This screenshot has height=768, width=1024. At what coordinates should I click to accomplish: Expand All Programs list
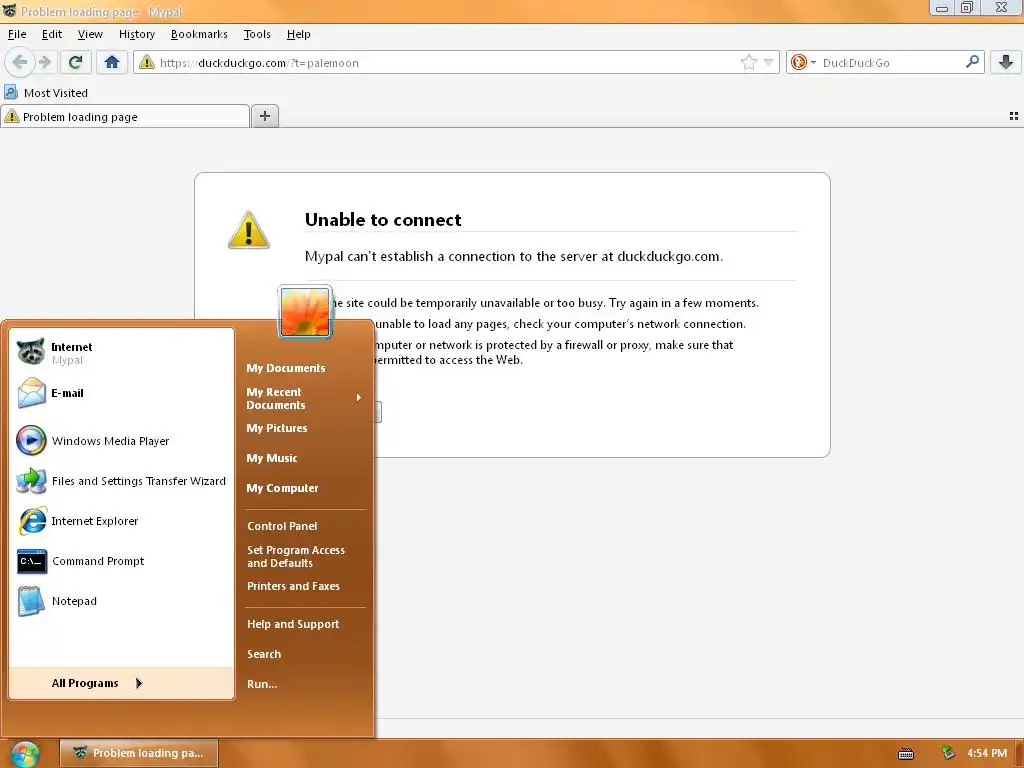[121, 683]
